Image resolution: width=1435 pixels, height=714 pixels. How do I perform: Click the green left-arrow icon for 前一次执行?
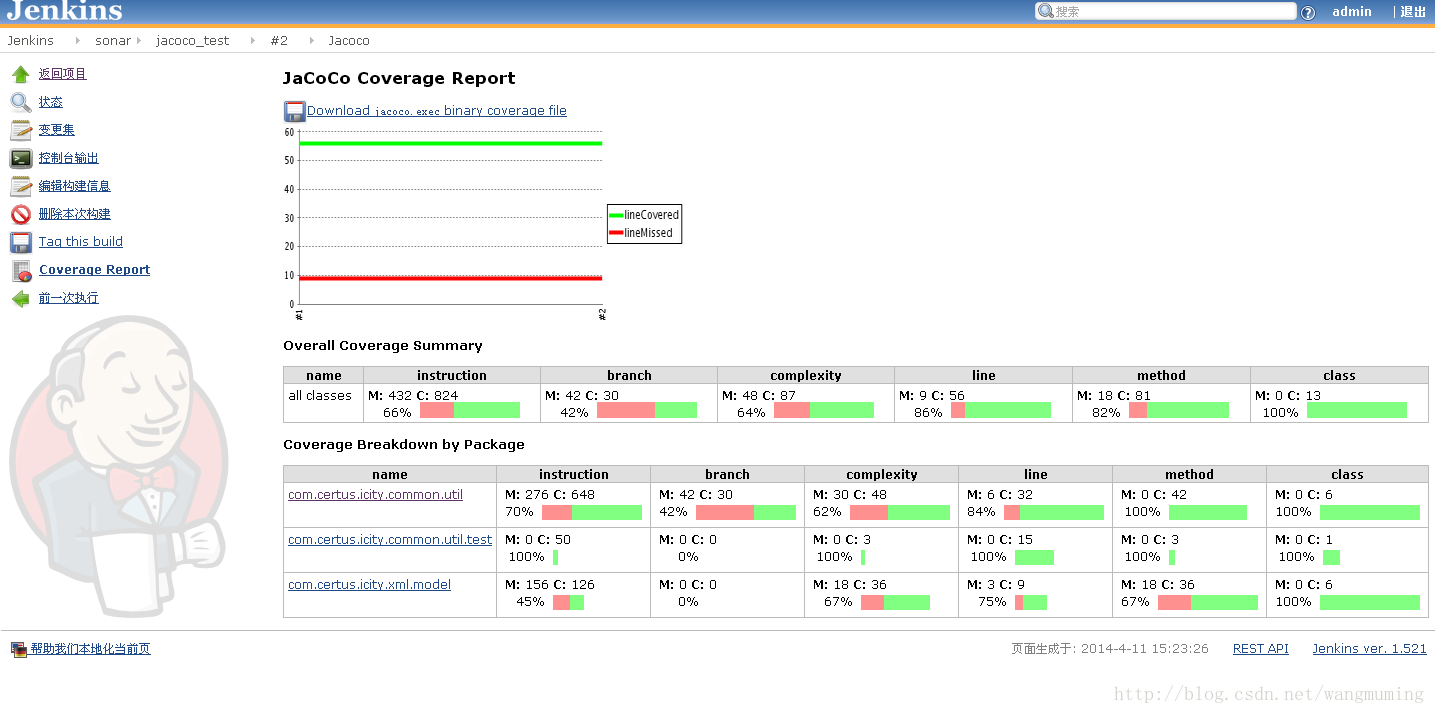tap(21, 298)
